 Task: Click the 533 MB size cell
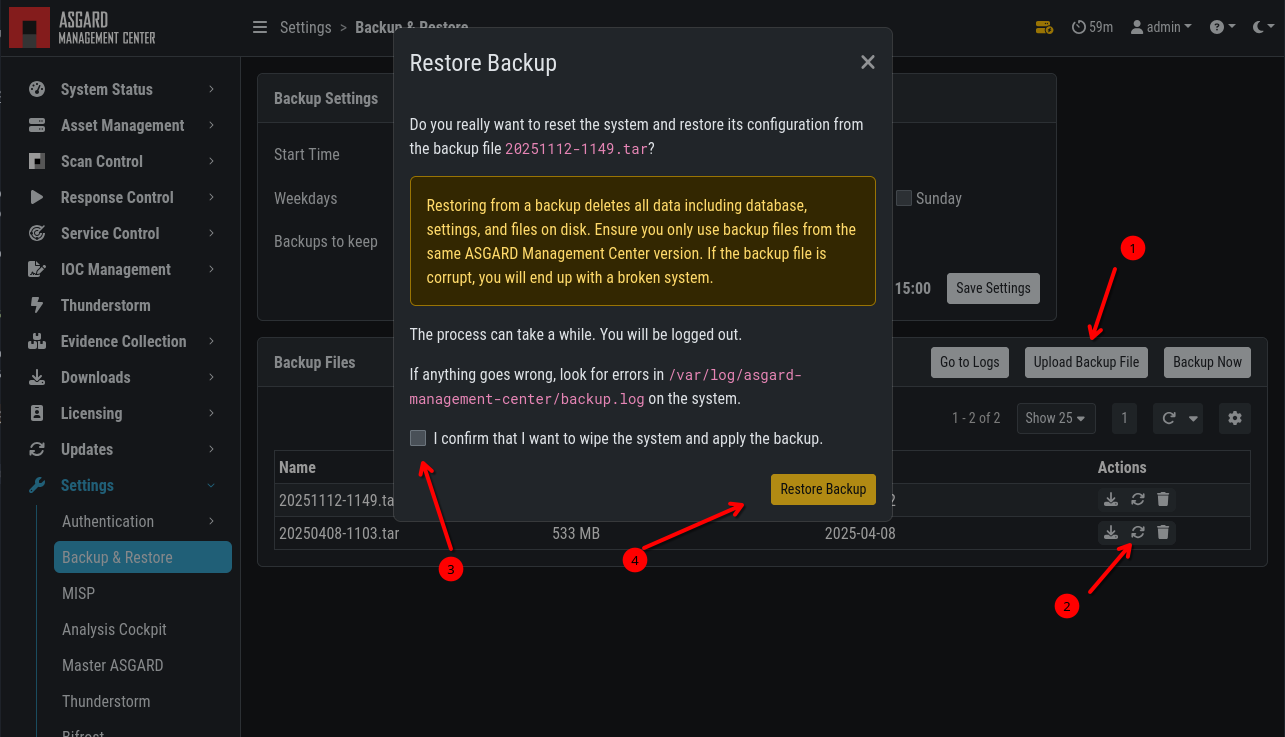(x=576, y=533)
